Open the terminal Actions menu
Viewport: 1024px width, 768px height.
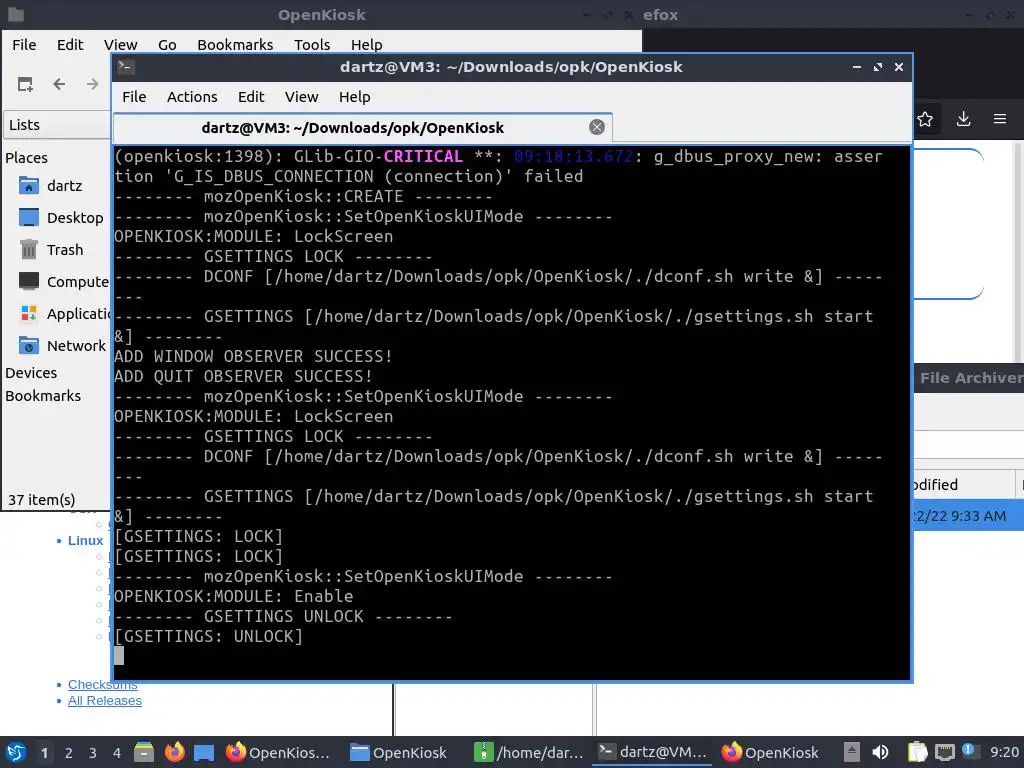[192, 97]
